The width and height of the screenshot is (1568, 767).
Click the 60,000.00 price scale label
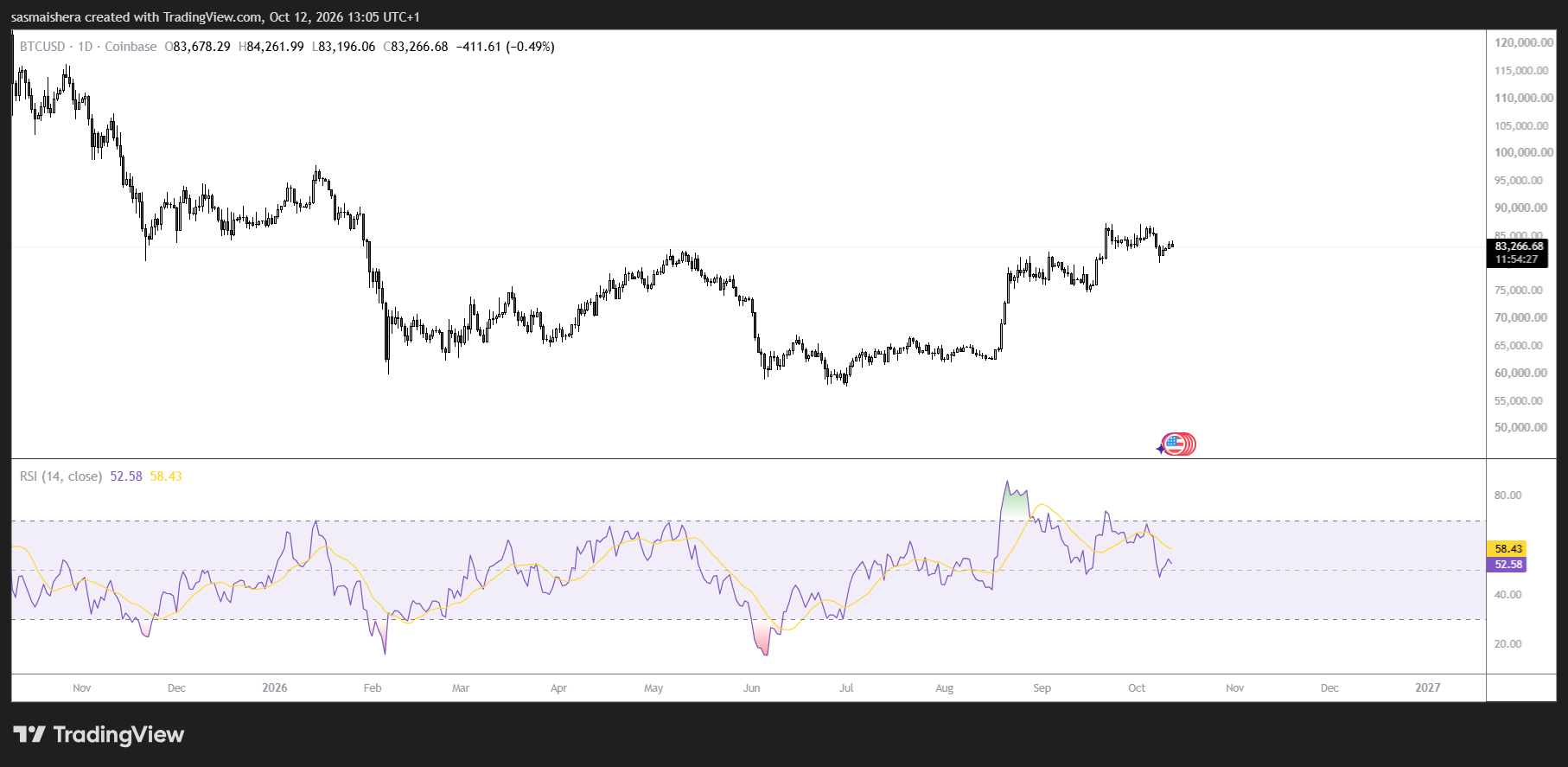point(1521,374)
